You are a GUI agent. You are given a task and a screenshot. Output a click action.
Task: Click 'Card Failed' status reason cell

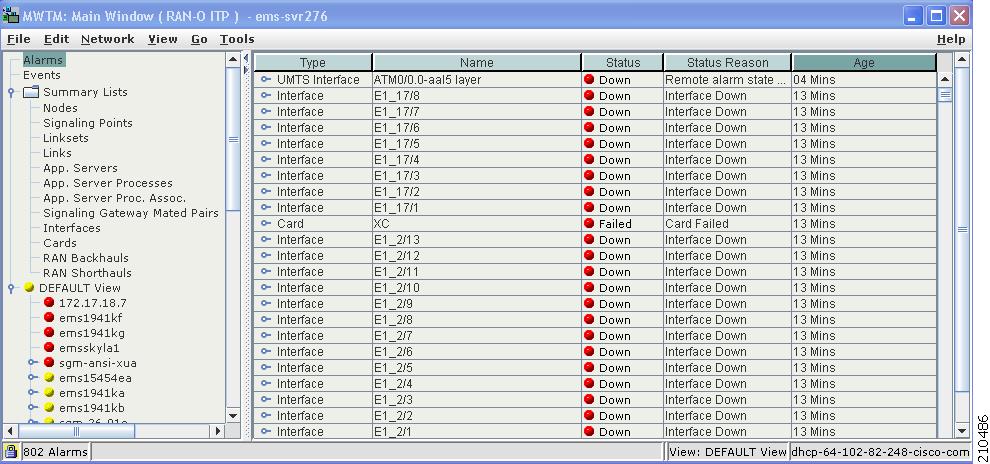(x=727, y=223)
